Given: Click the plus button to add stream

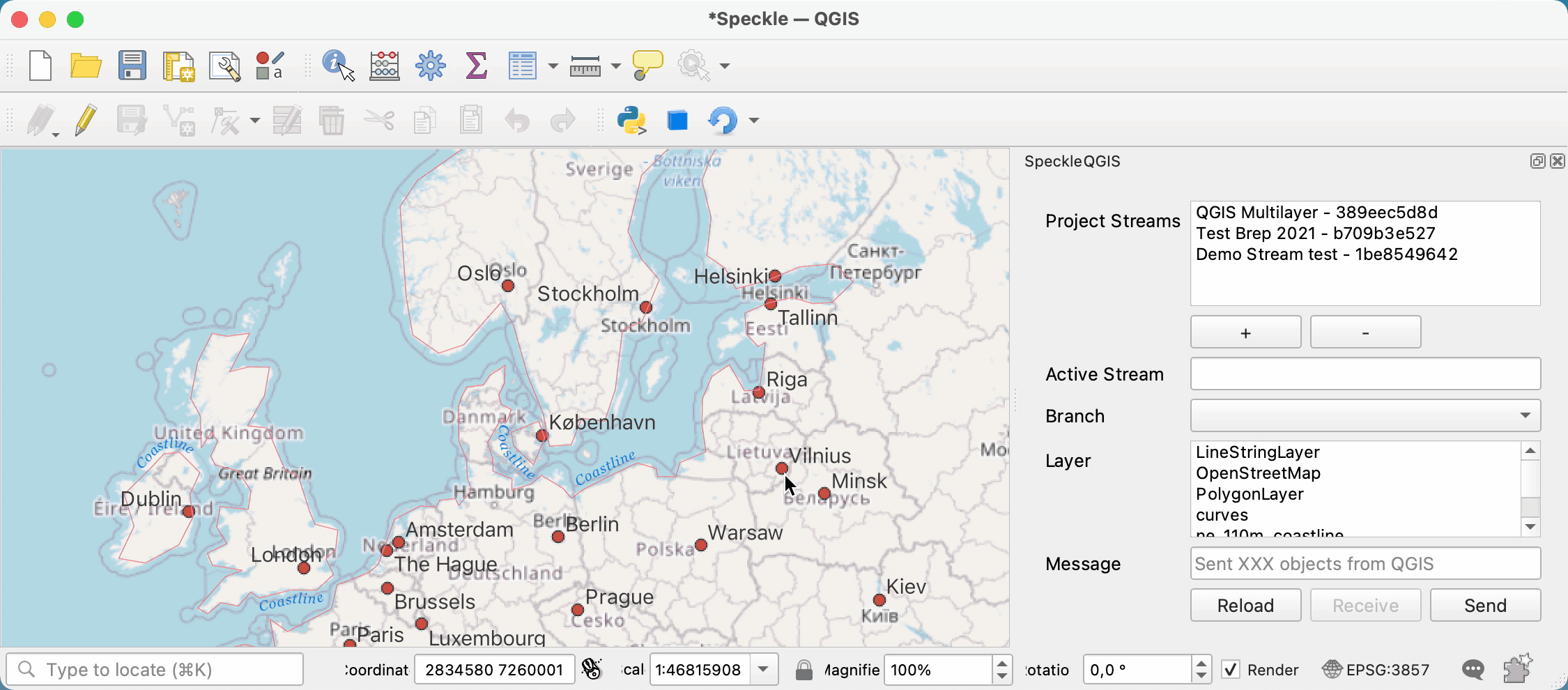Looking at the screenshot, I should [1245, 332].
